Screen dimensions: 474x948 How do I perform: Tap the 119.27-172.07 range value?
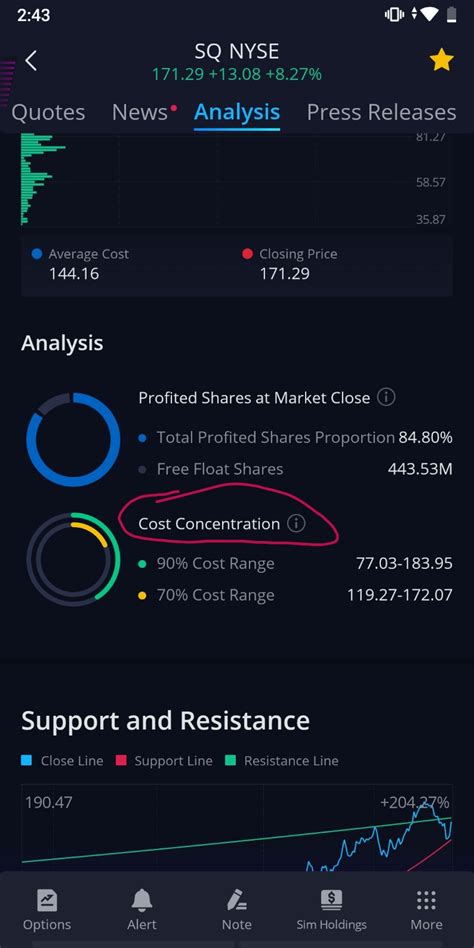tap(400, 595)
